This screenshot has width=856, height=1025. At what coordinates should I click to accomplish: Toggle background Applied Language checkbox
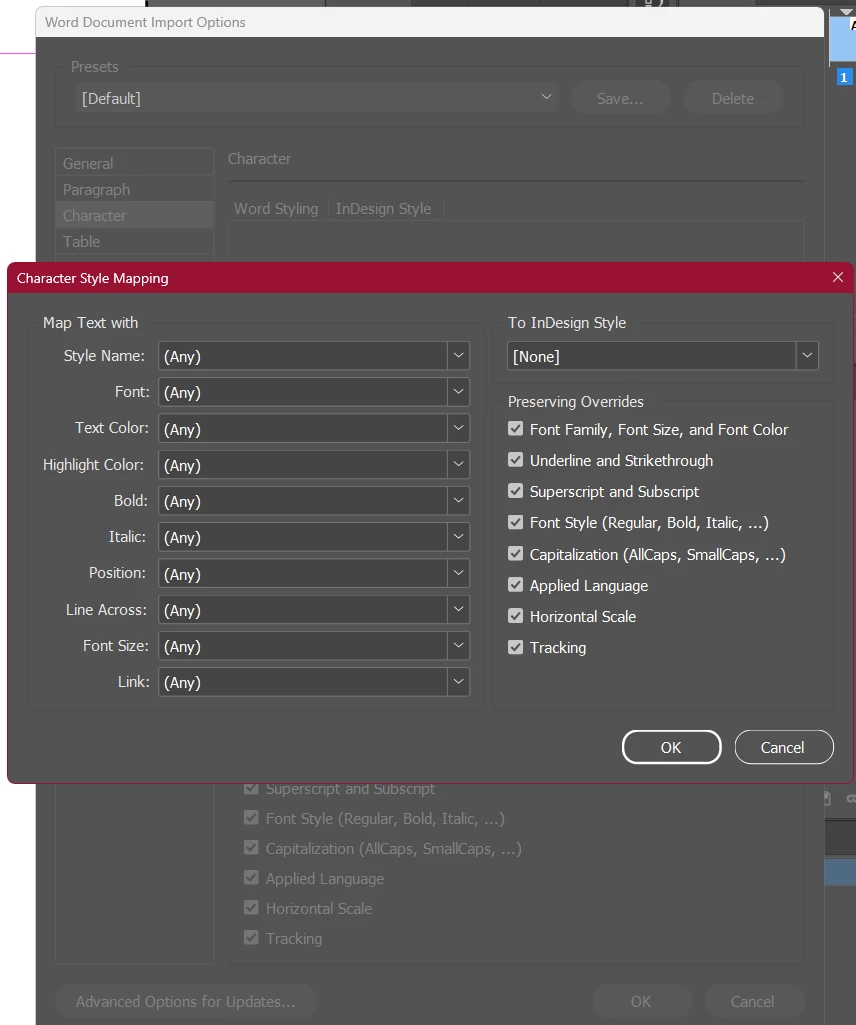[251, 877]
